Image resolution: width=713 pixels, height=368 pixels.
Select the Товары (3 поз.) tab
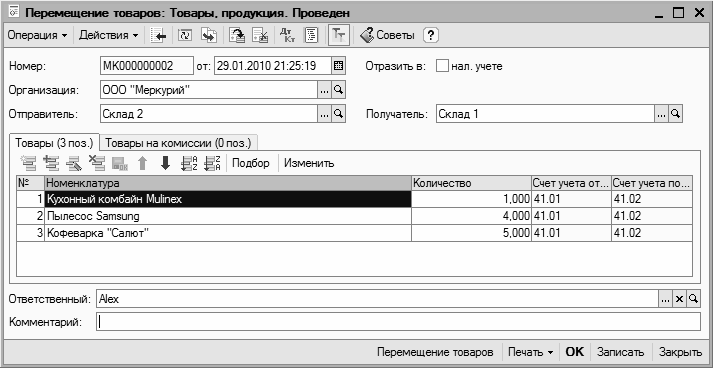click(x=54, y=143)
